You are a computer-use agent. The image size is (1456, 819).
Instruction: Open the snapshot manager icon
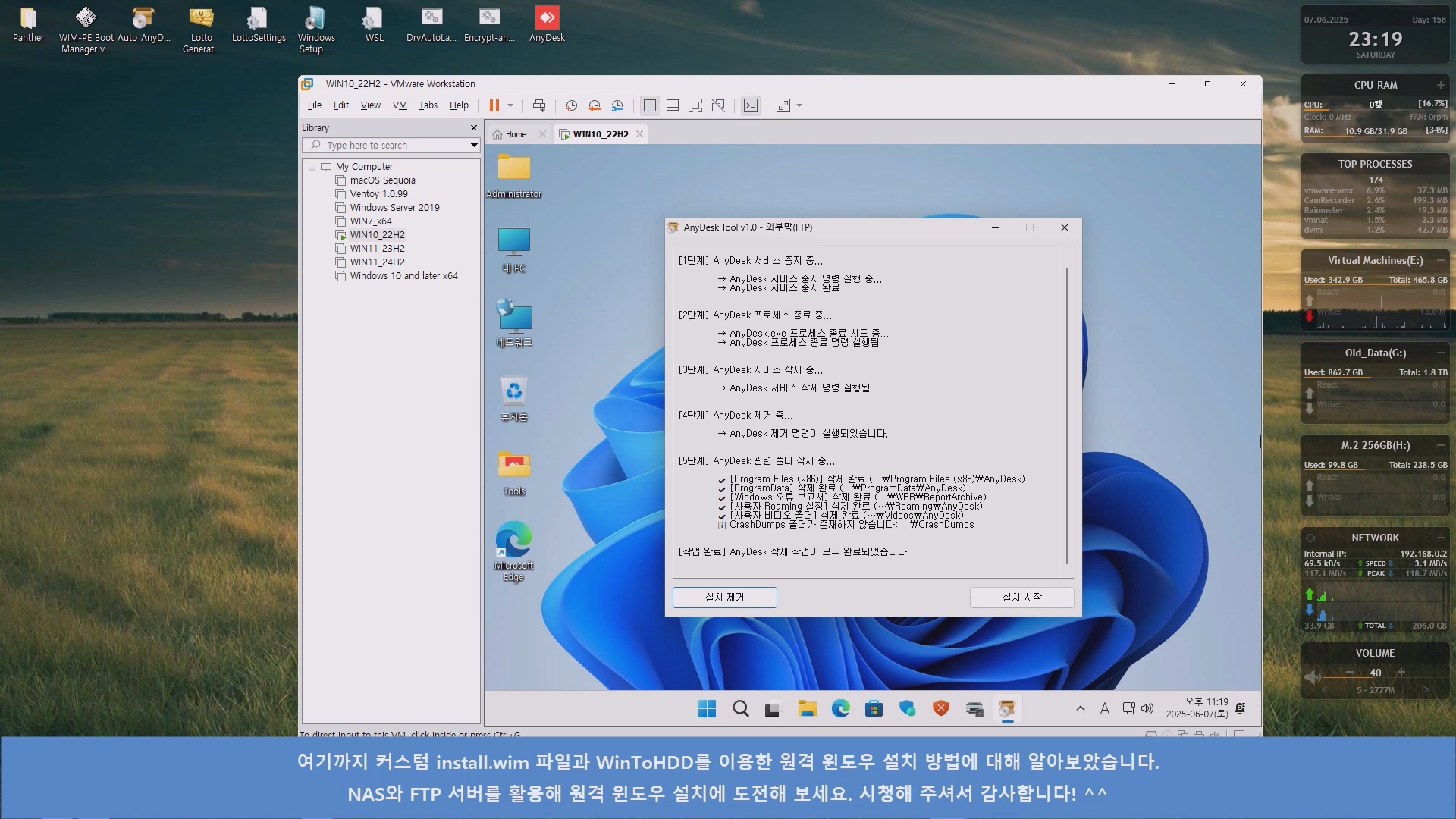pyautogui.click(x=617, y=105)
